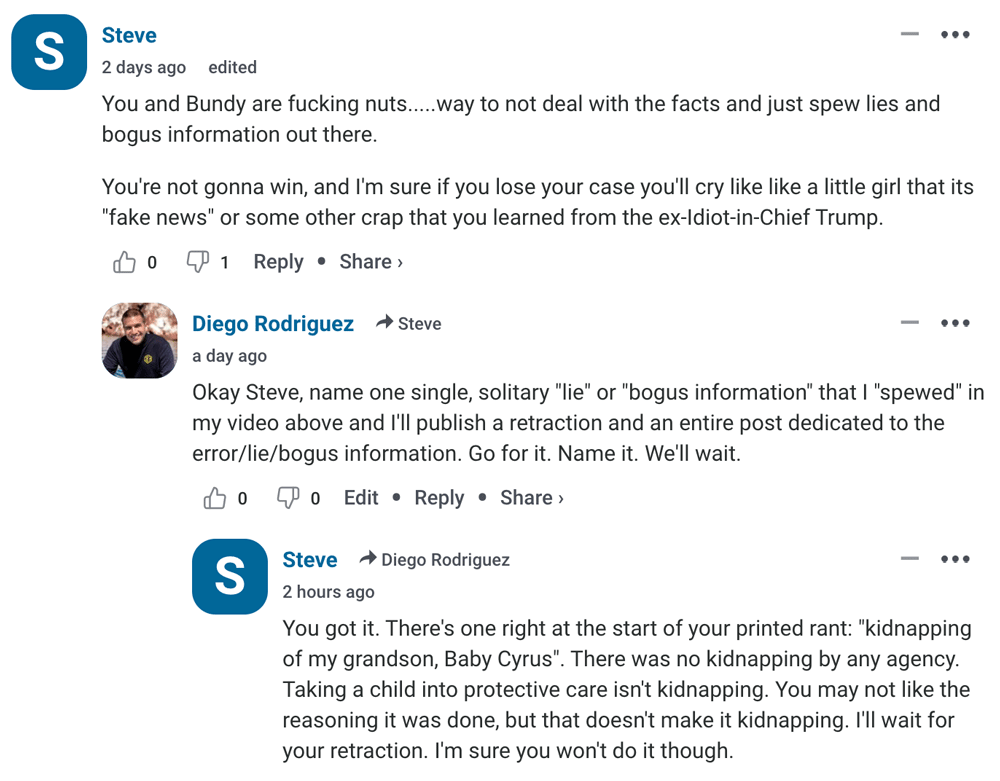Expand Share menu under Steve's top comment

371,262
